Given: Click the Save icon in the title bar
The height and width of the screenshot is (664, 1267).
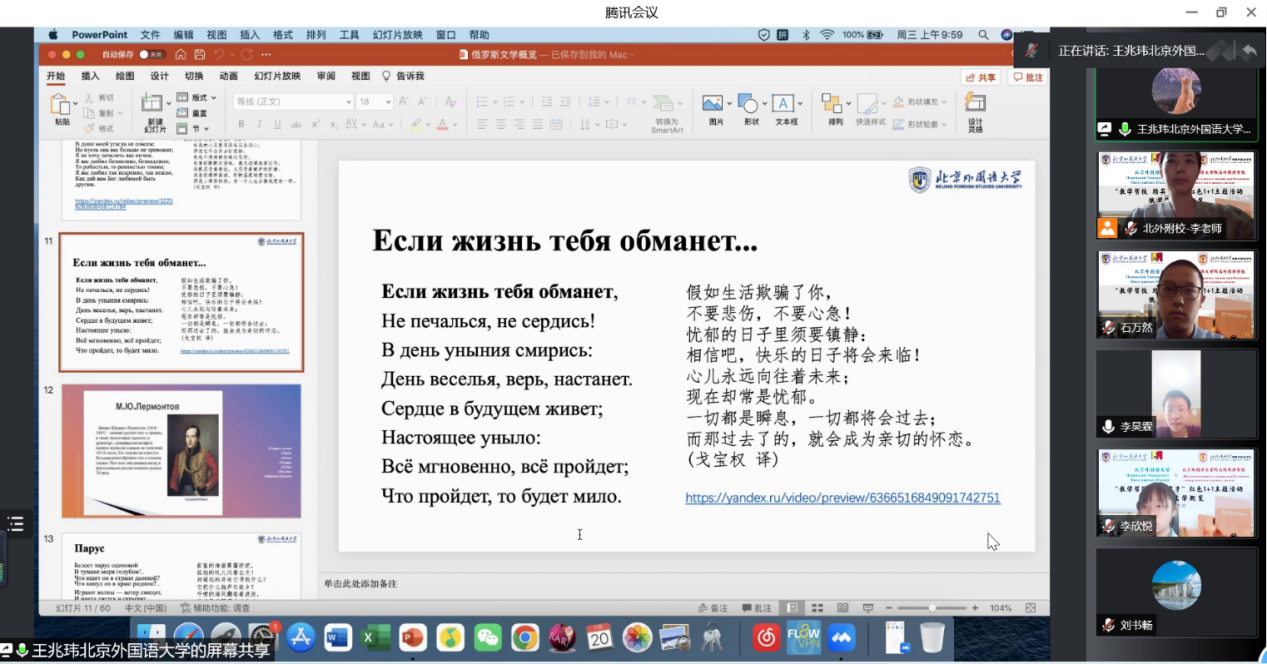Looking at the screenshot, I should [200, 54].
